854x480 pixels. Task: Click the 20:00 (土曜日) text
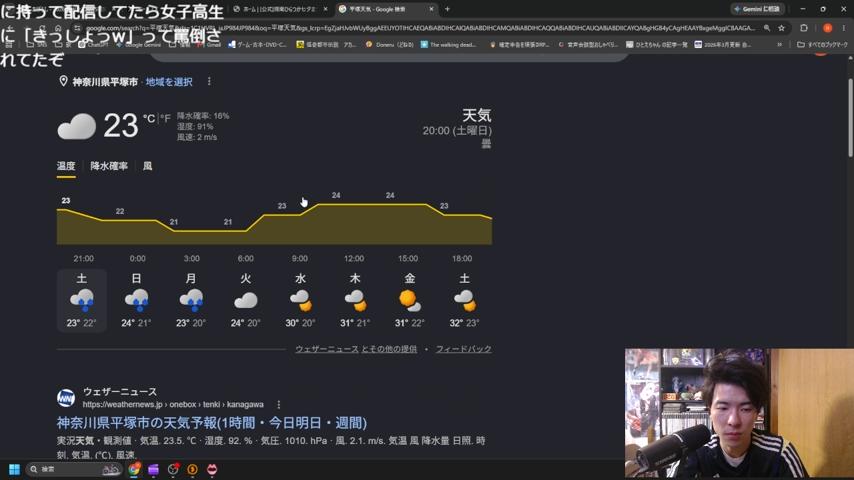pos(457,131)
